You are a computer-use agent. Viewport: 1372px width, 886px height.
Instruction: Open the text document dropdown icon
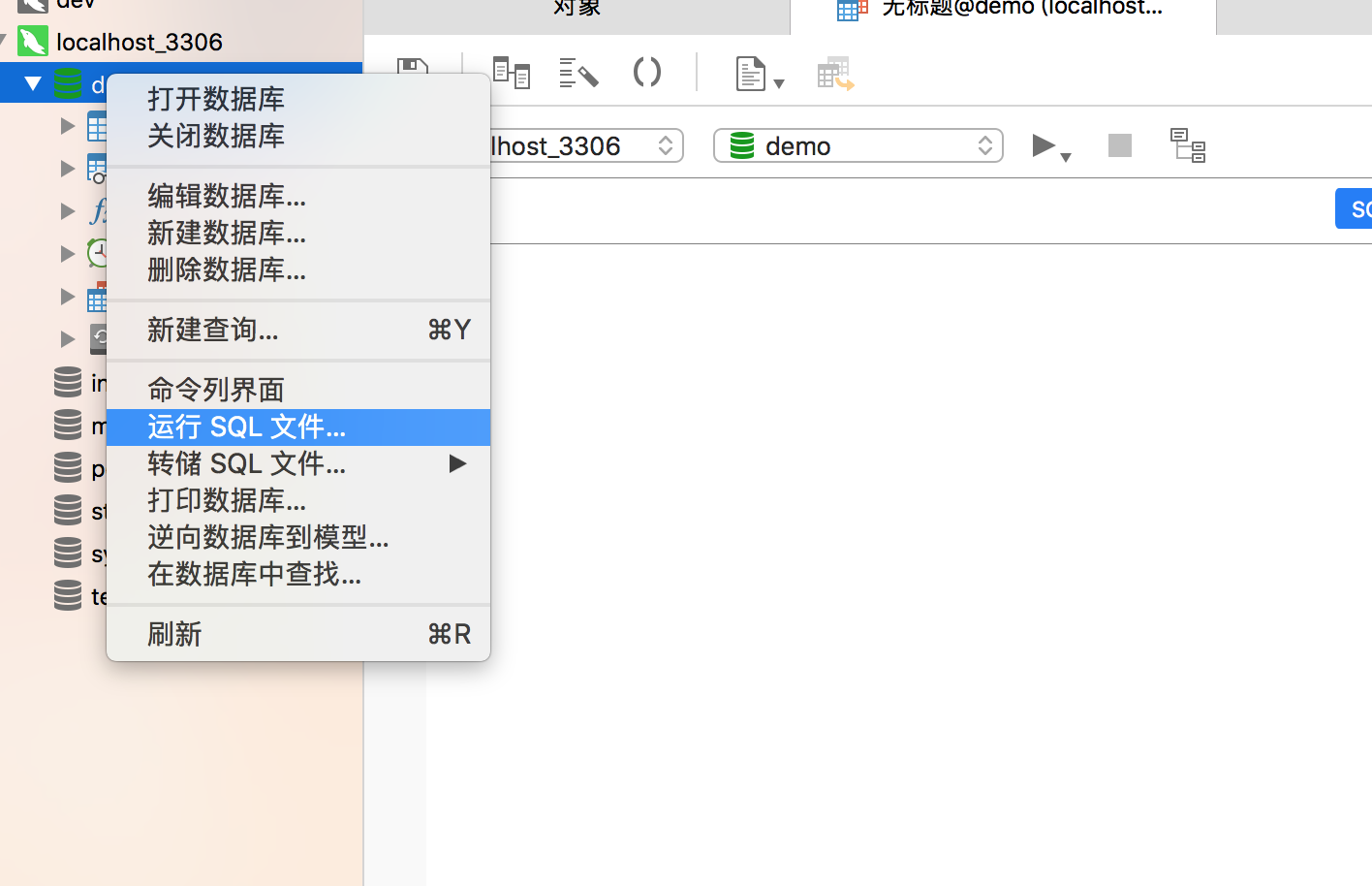[760, 74]
